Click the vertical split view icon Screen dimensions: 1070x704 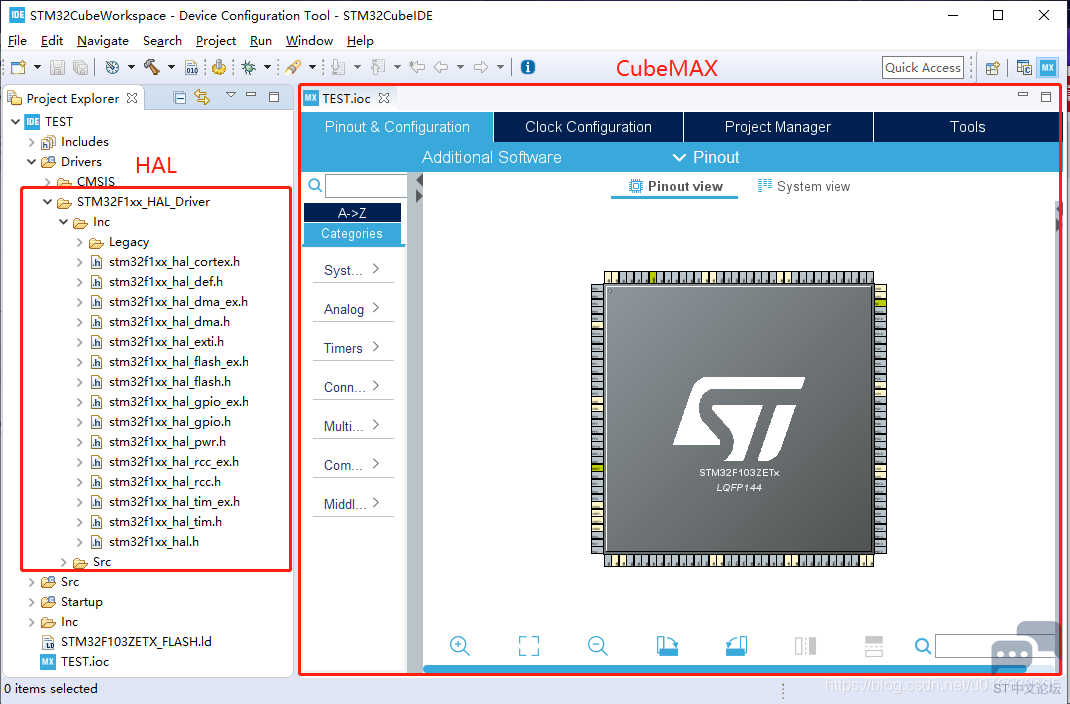[x=805, y=645]
